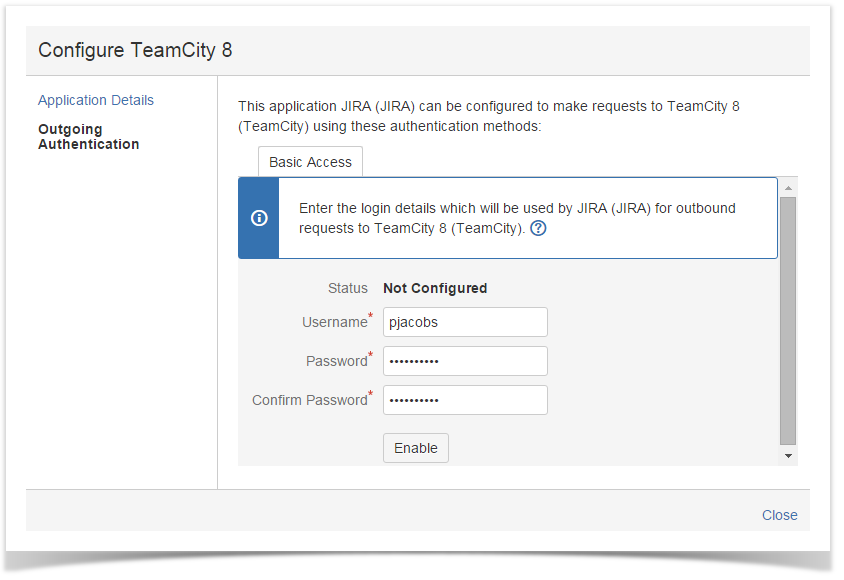Screen dimensions: 844x580
Task: Click the Password label text
Action: [336, 361]
